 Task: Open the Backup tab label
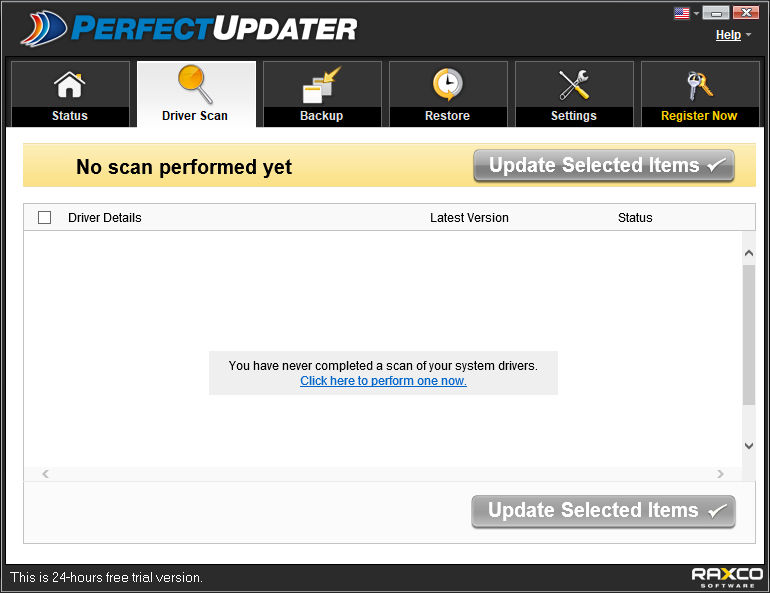pos(322,116)
